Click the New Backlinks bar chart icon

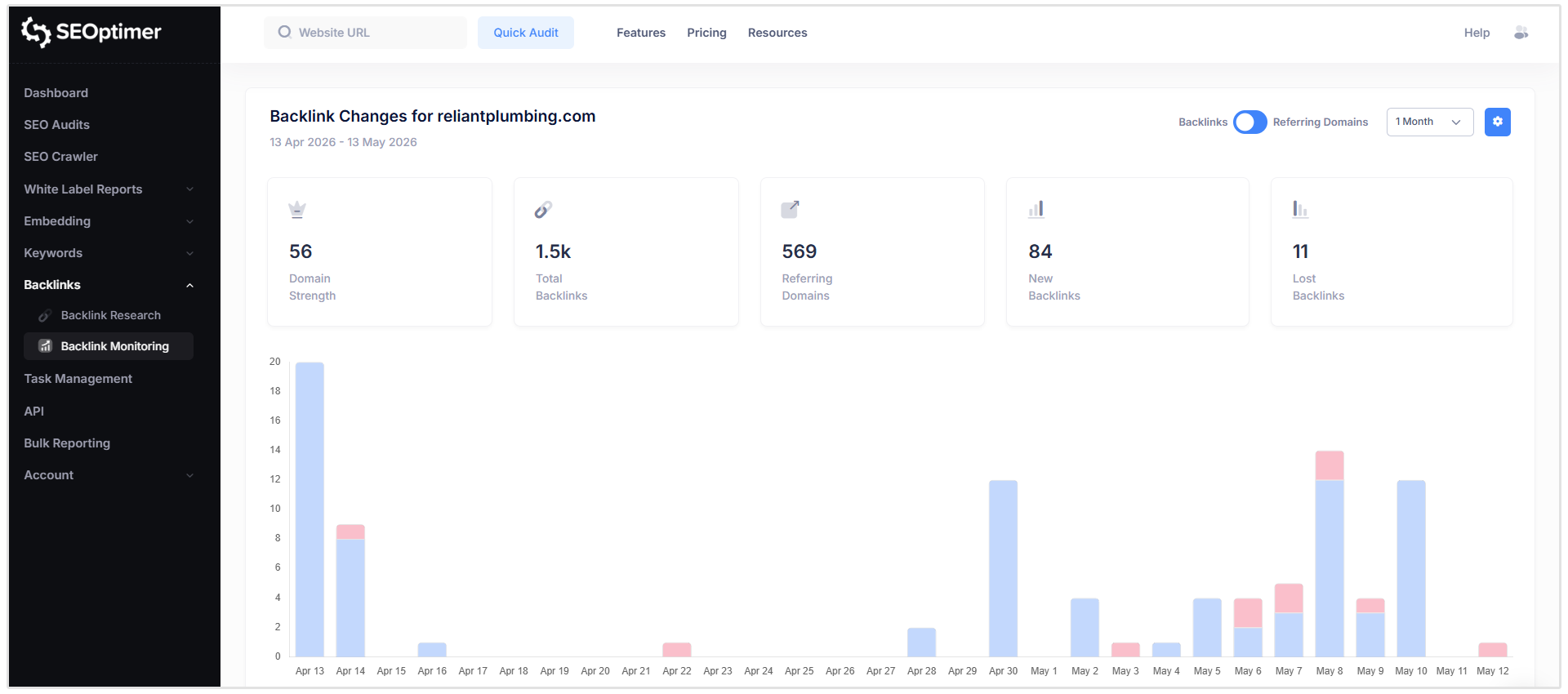(1036, 210)
